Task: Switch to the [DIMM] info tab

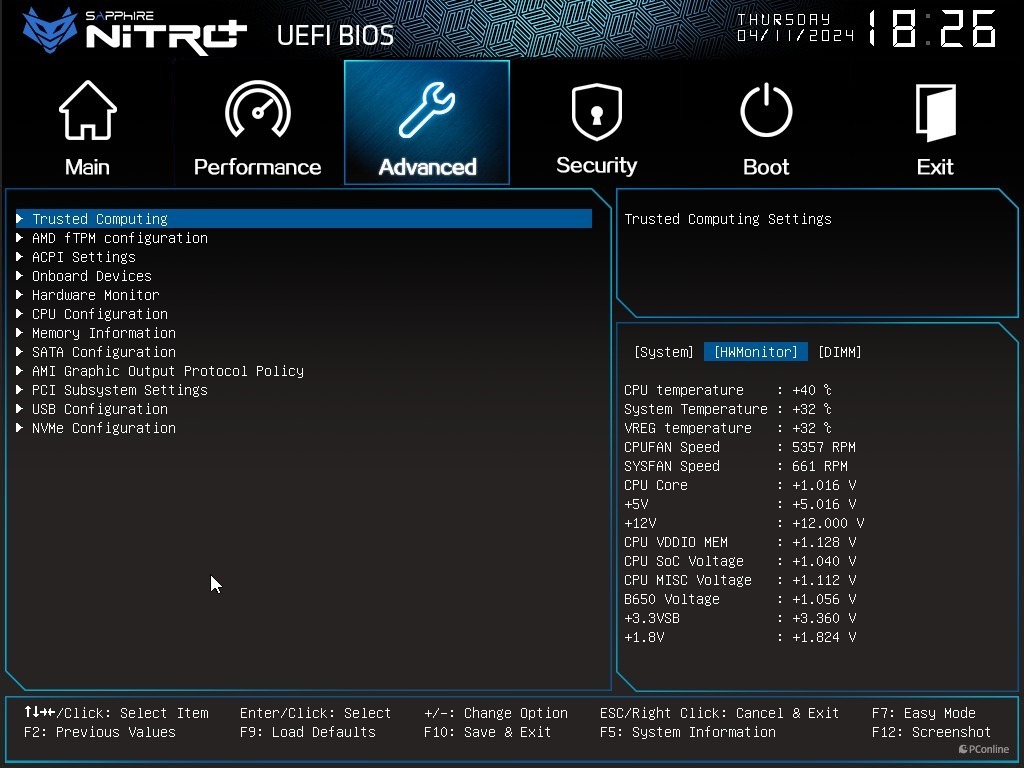Action: click(839, 352)
